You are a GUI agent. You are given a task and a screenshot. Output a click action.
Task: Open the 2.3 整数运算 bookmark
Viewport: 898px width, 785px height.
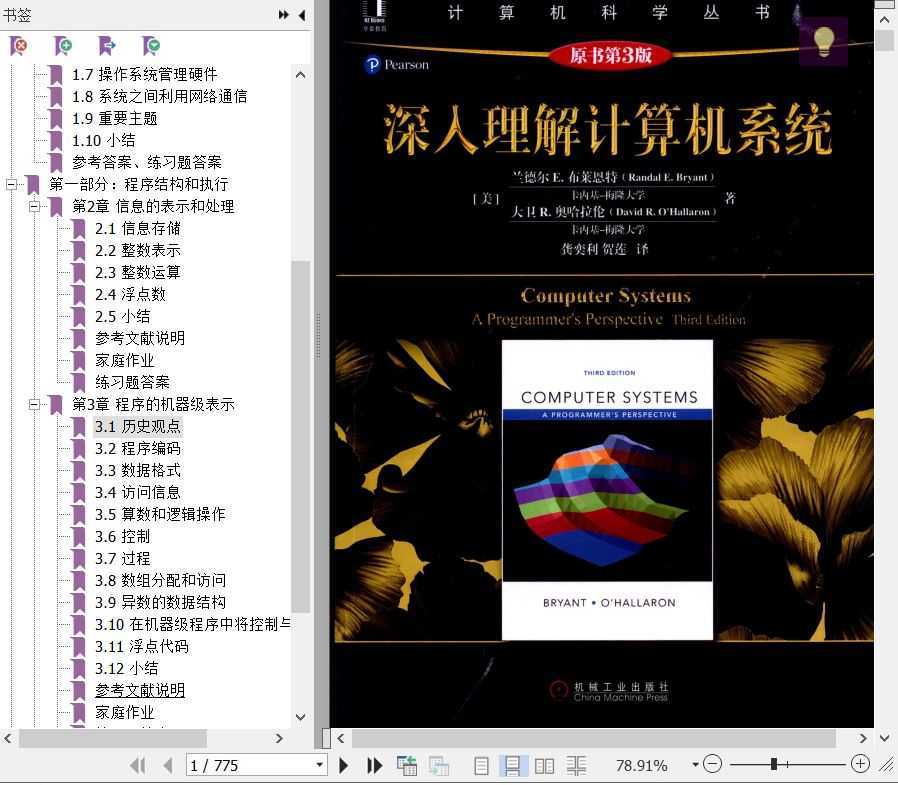137,273
